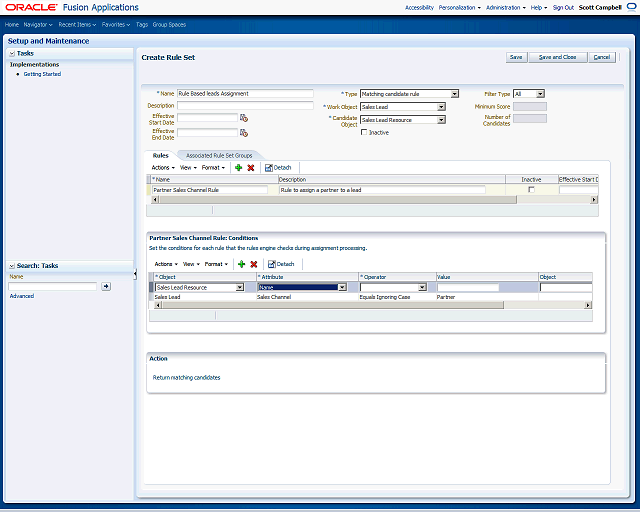Open the Getting Started link

(x=42, y=74)
